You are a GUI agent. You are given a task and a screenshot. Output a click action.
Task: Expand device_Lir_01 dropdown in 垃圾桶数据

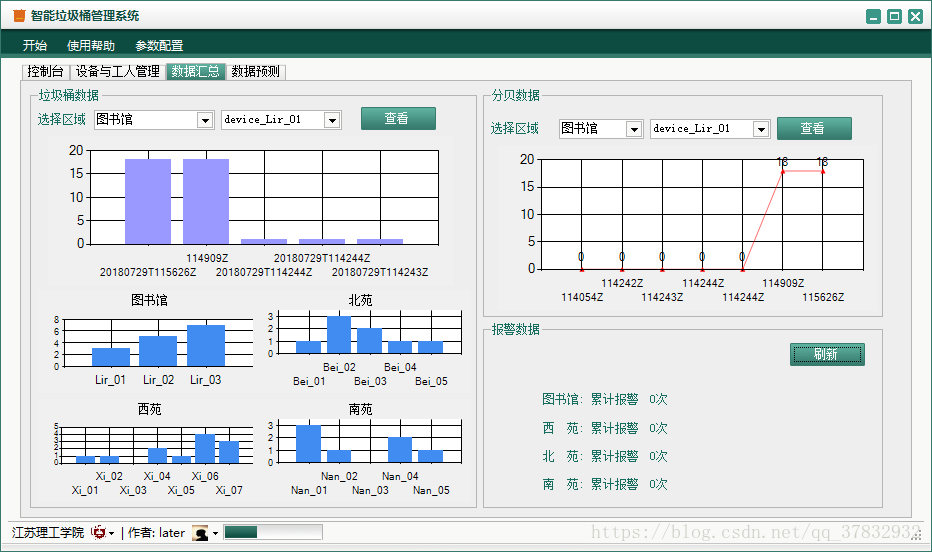pos(332,120)
